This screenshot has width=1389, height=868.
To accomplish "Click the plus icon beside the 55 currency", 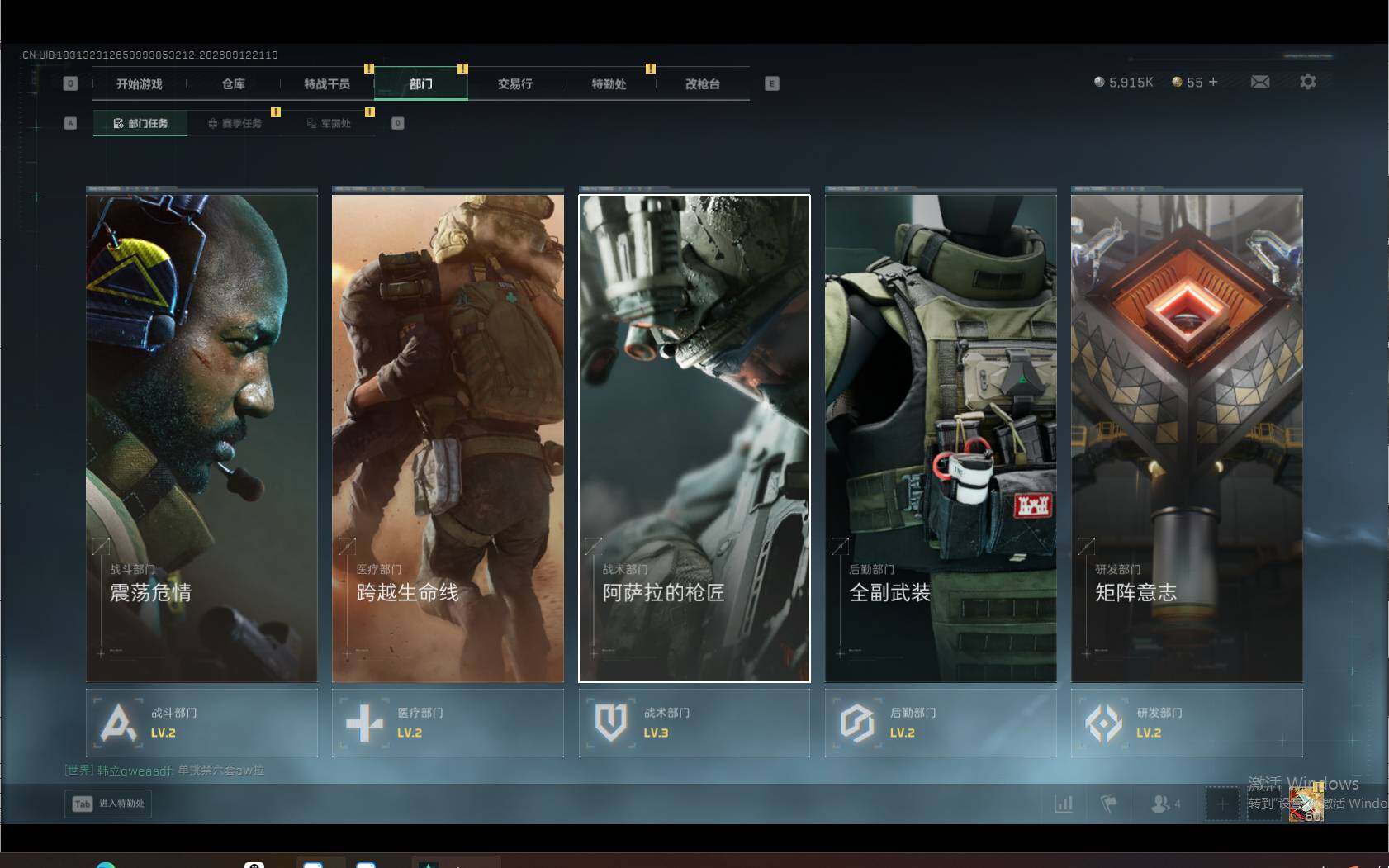I will (1213, 82).
